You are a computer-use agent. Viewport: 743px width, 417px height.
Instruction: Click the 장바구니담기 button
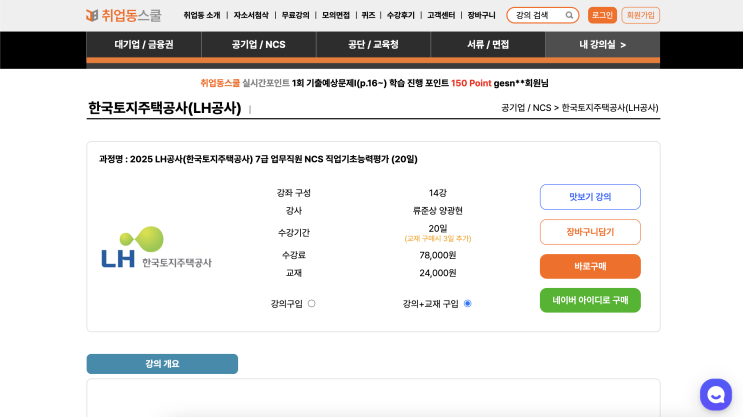pos(590,232)
